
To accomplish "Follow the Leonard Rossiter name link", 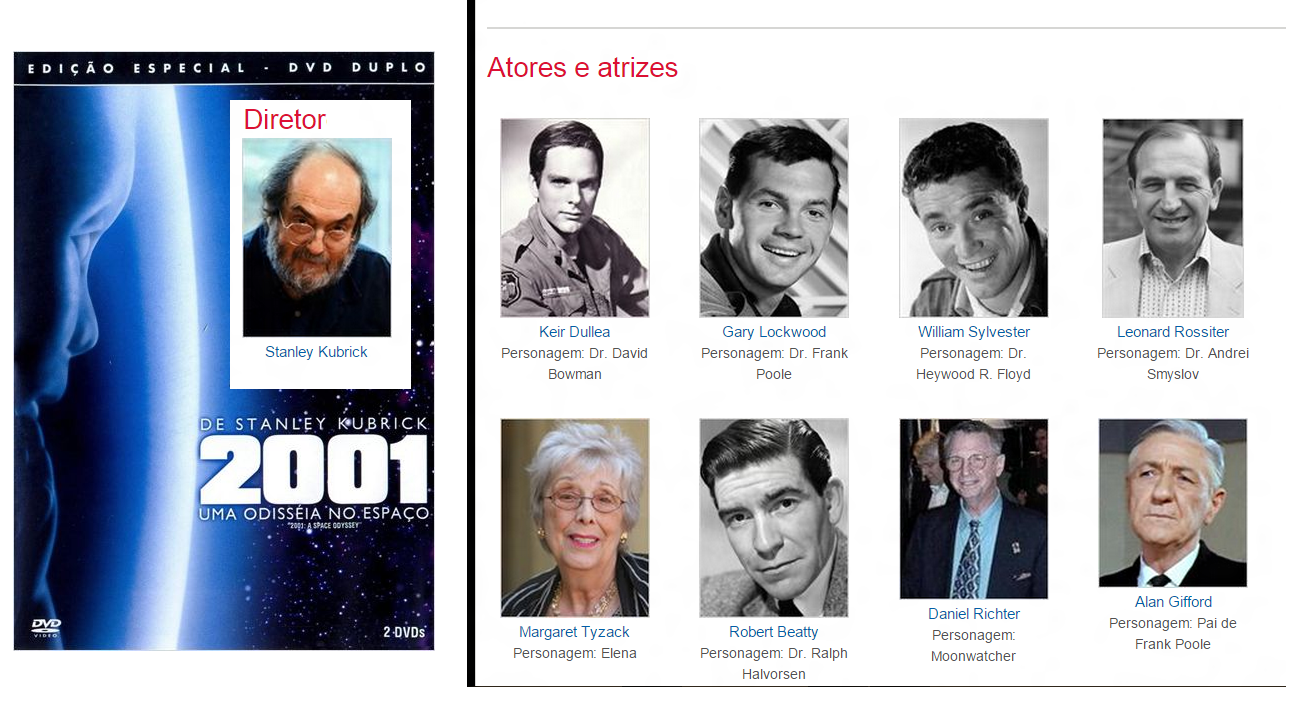I will tap(1173, 332).
